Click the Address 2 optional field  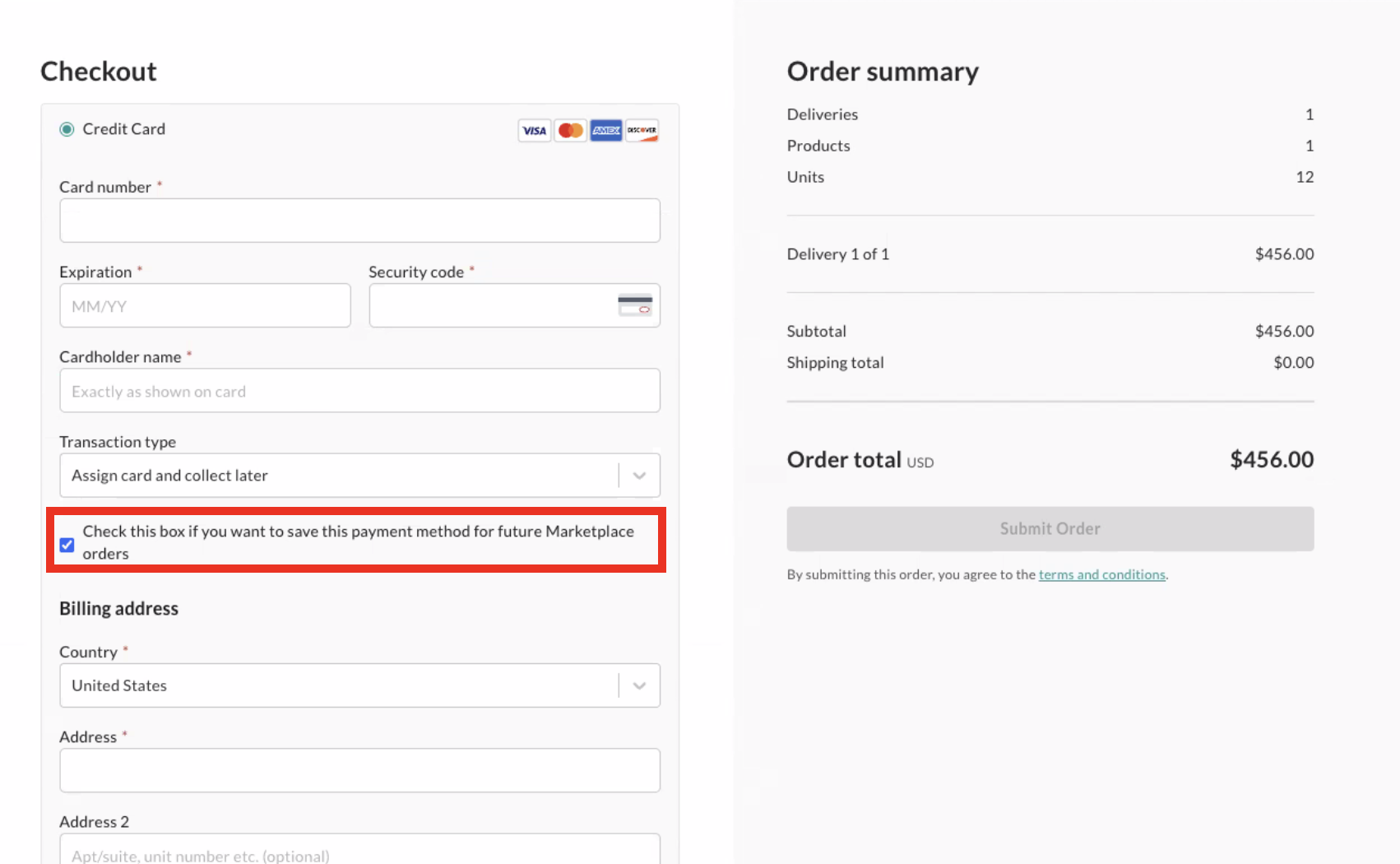pos(359,853)
